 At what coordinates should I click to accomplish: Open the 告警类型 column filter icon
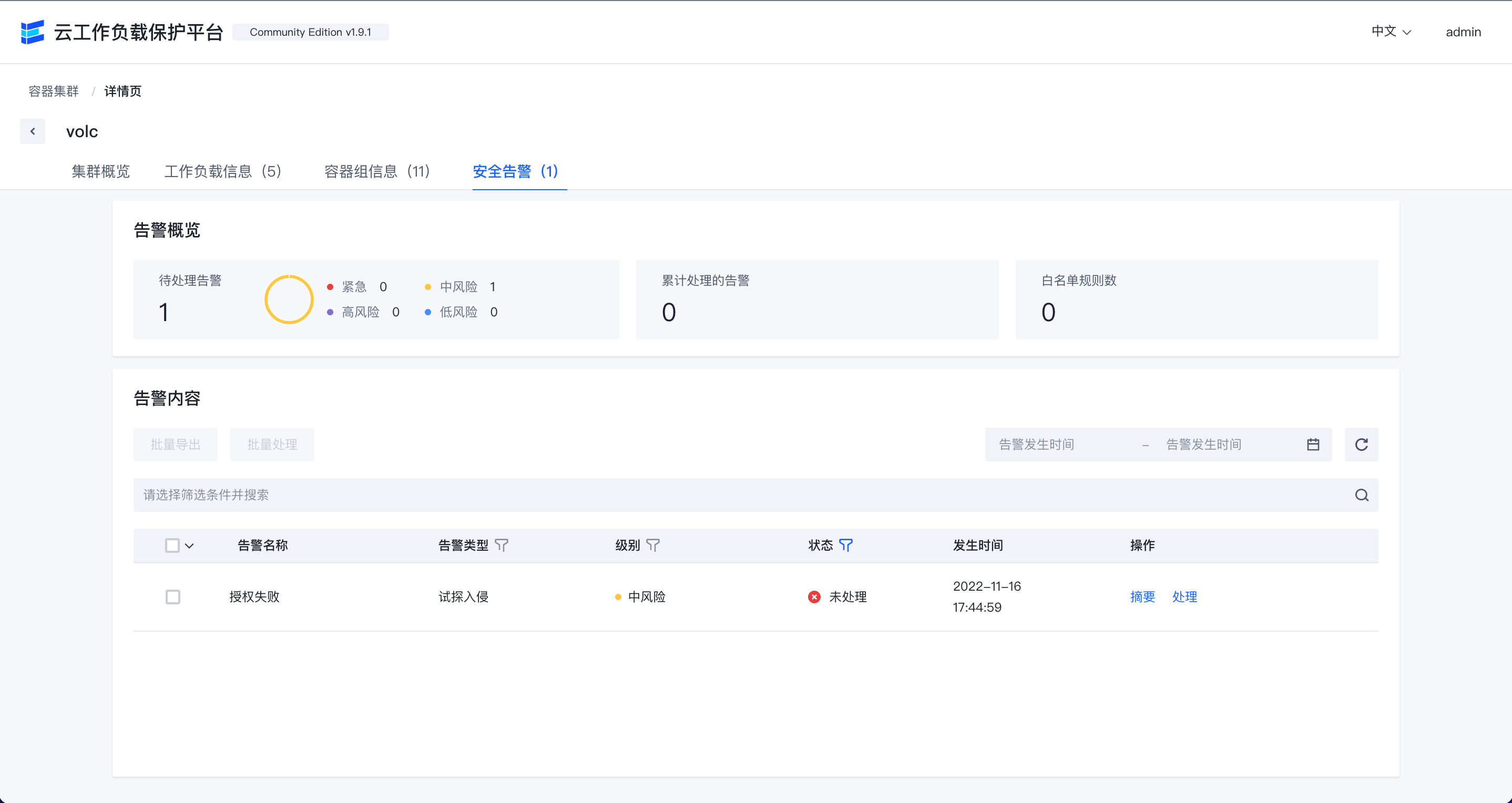coord(501,545)
